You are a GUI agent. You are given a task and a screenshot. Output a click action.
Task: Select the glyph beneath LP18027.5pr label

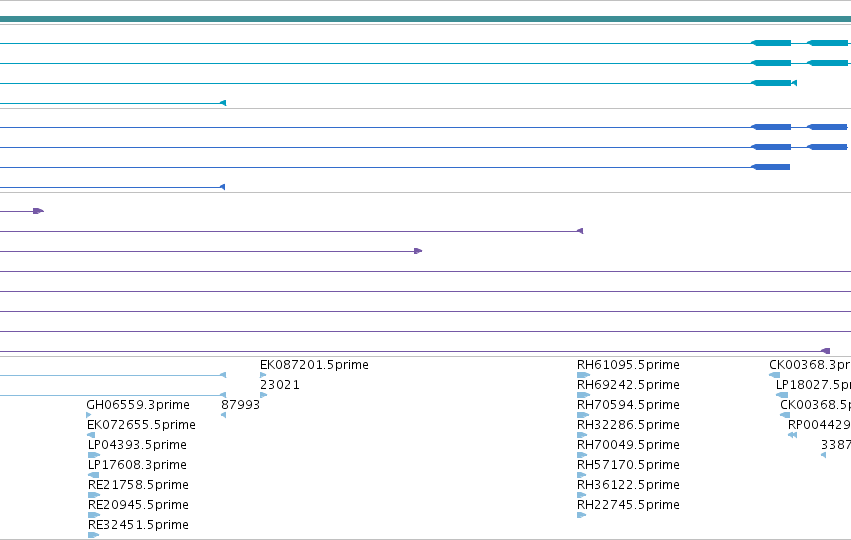[782, 395]
